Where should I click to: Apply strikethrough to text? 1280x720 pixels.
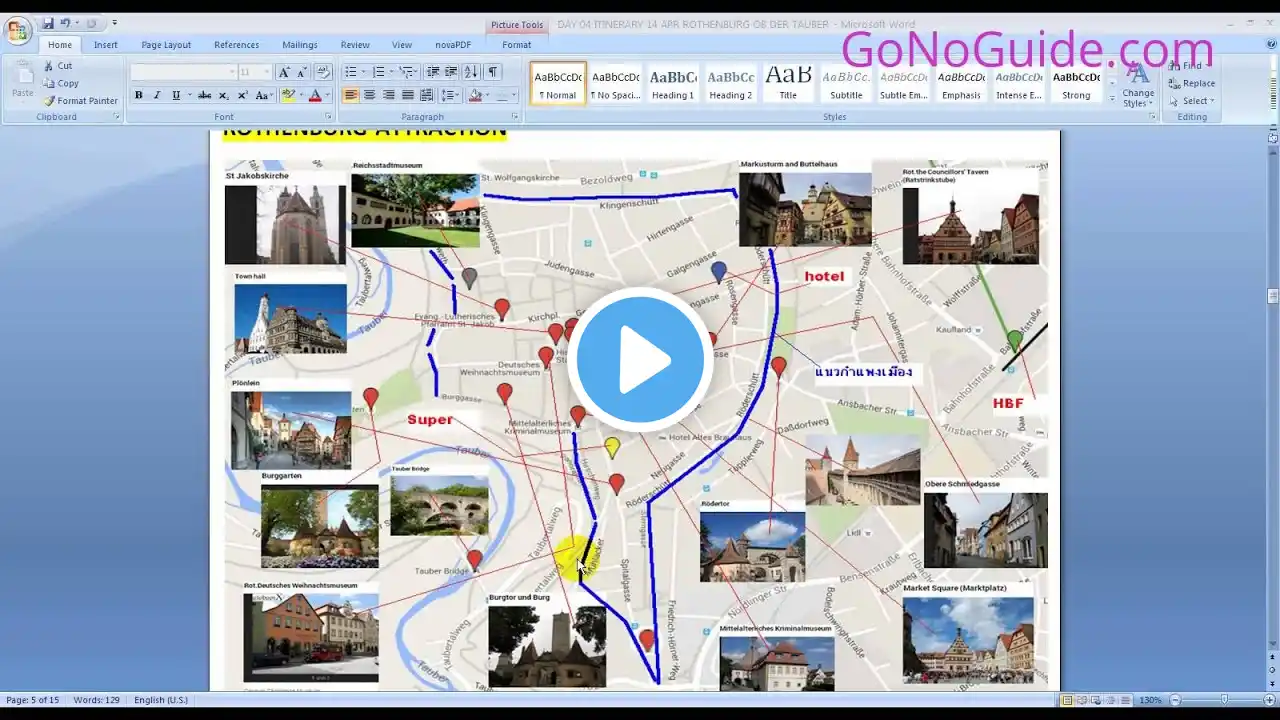204,95
